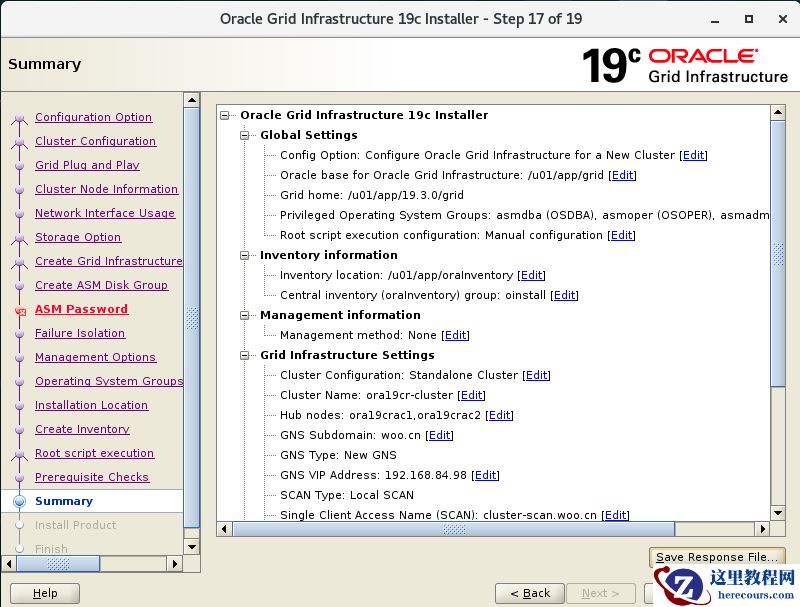
Task: Go to Installation Location step
Action: [91, 404]
